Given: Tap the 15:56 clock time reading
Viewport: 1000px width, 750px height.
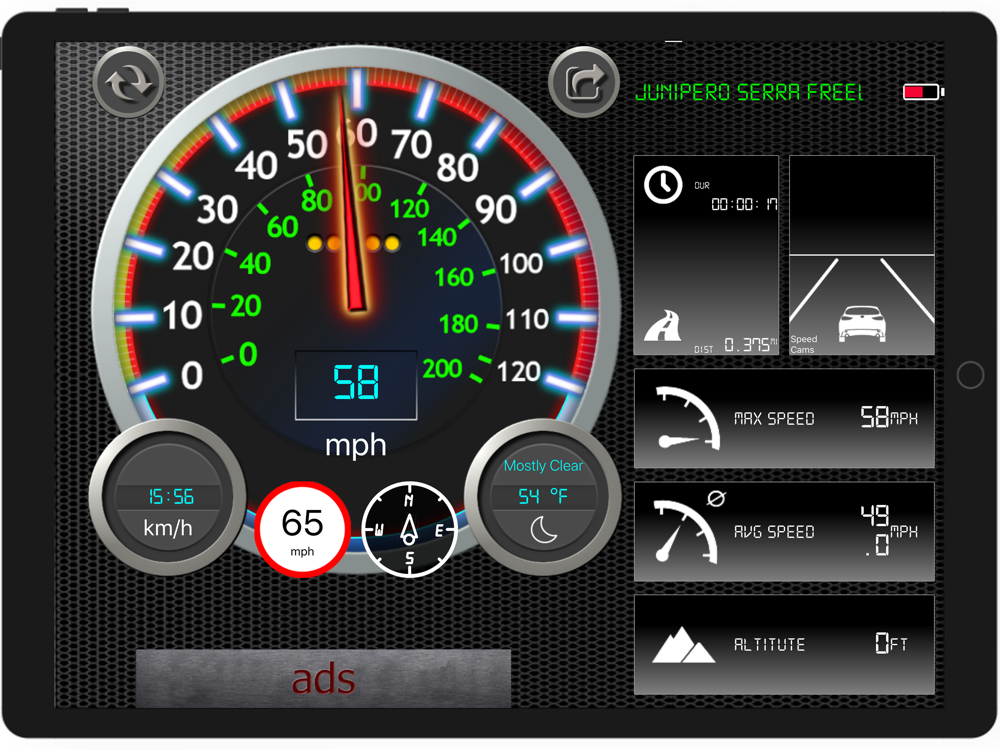Looking at the screenshot, I should pos(170,497).
